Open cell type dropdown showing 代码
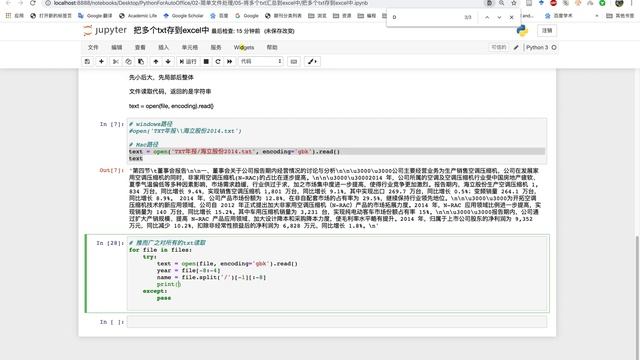640x360 pixels. 261,61
